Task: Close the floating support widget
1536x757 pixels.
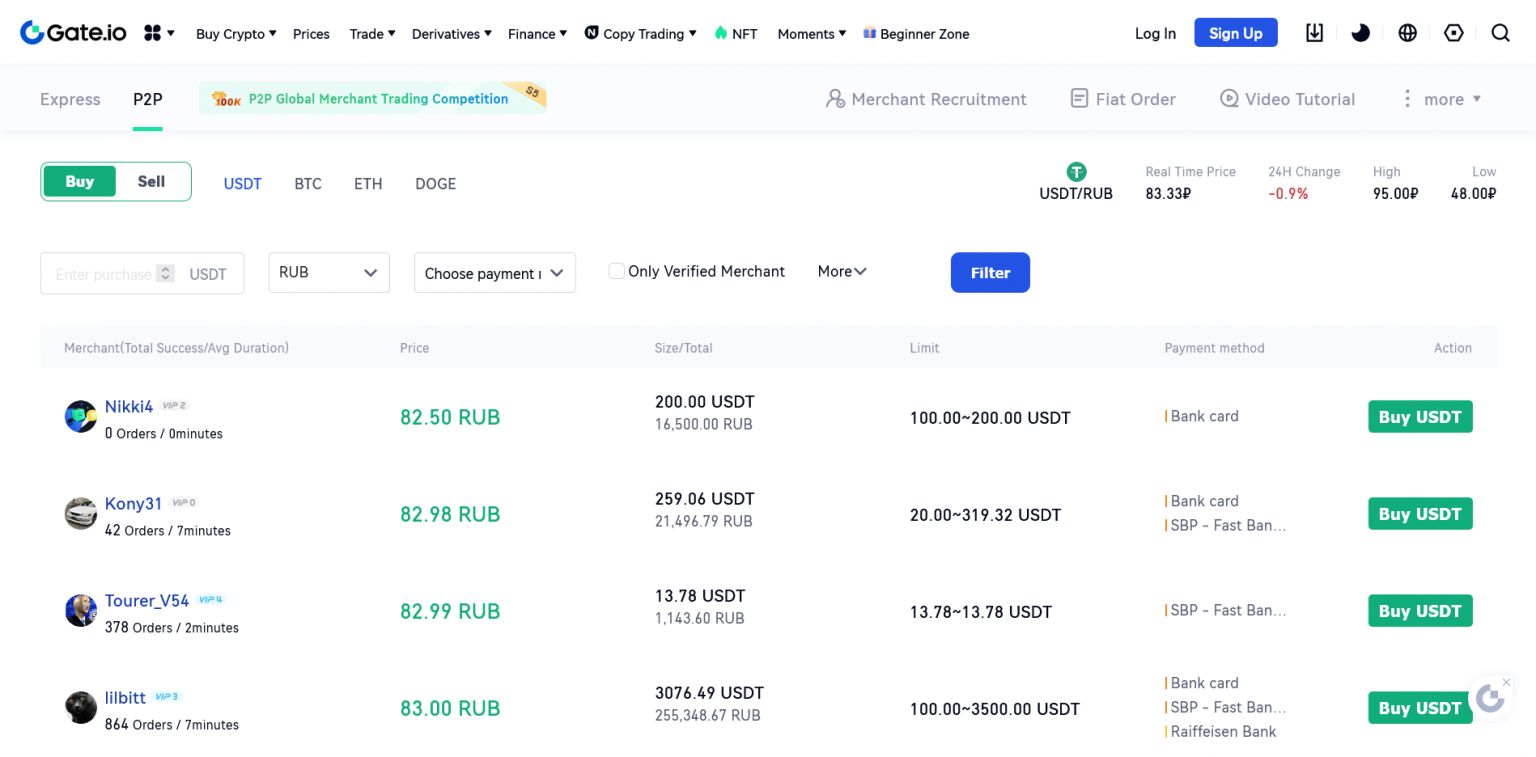Action: coord(1506,682)
